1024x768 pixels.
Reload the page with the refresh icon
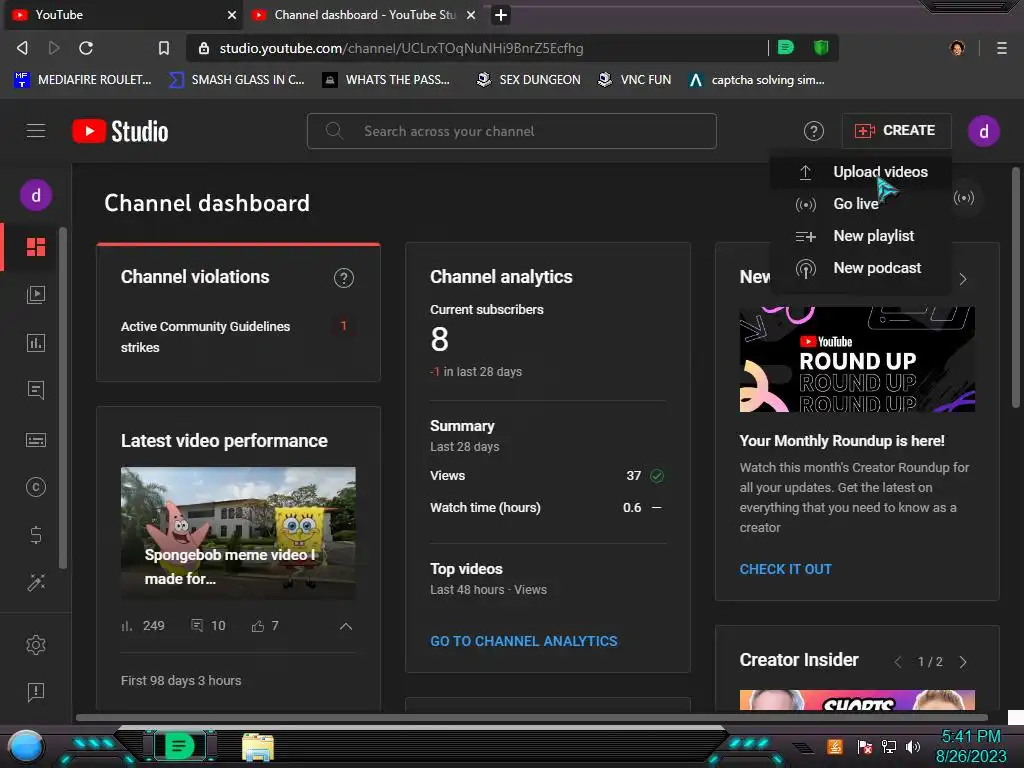86,48
